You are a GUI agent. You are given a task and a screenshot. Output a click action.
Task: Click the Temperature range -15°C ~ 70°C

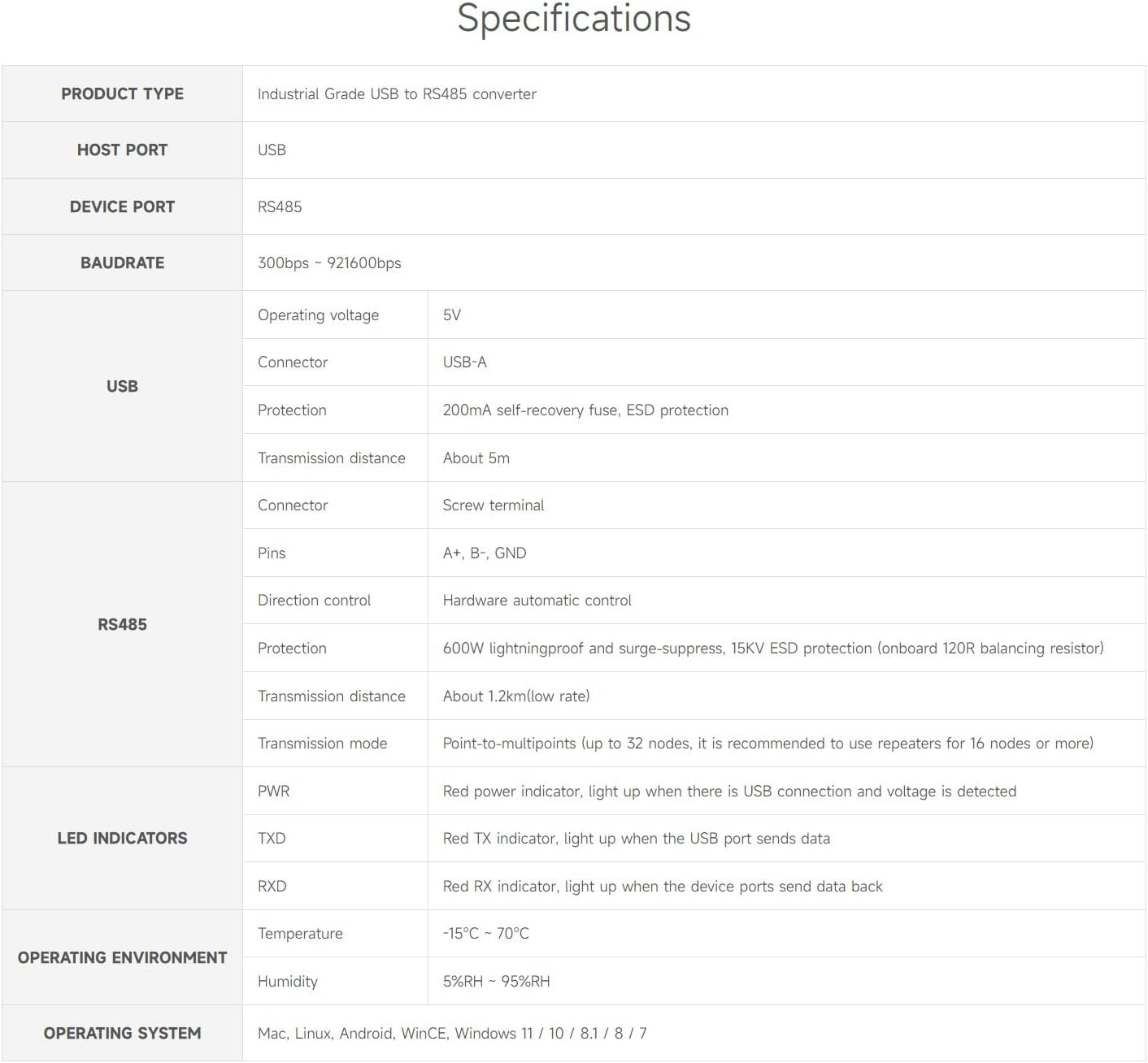485,933
